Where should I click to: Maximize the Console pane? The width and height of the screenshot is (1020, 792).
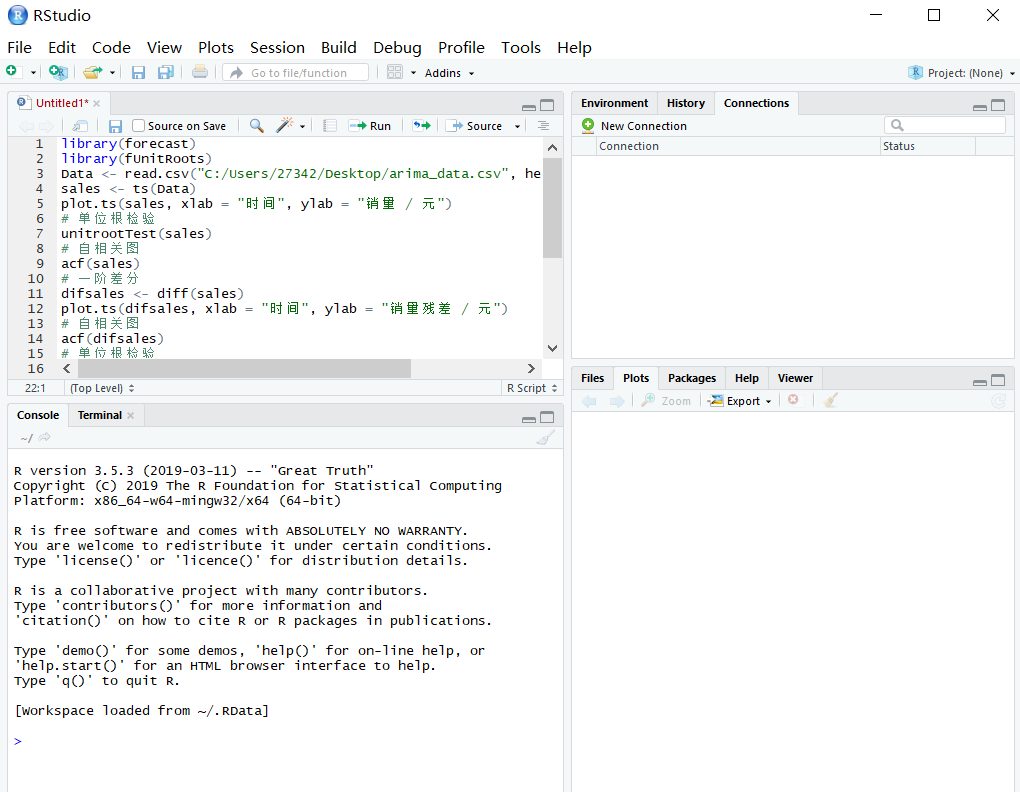pos(547,417)
